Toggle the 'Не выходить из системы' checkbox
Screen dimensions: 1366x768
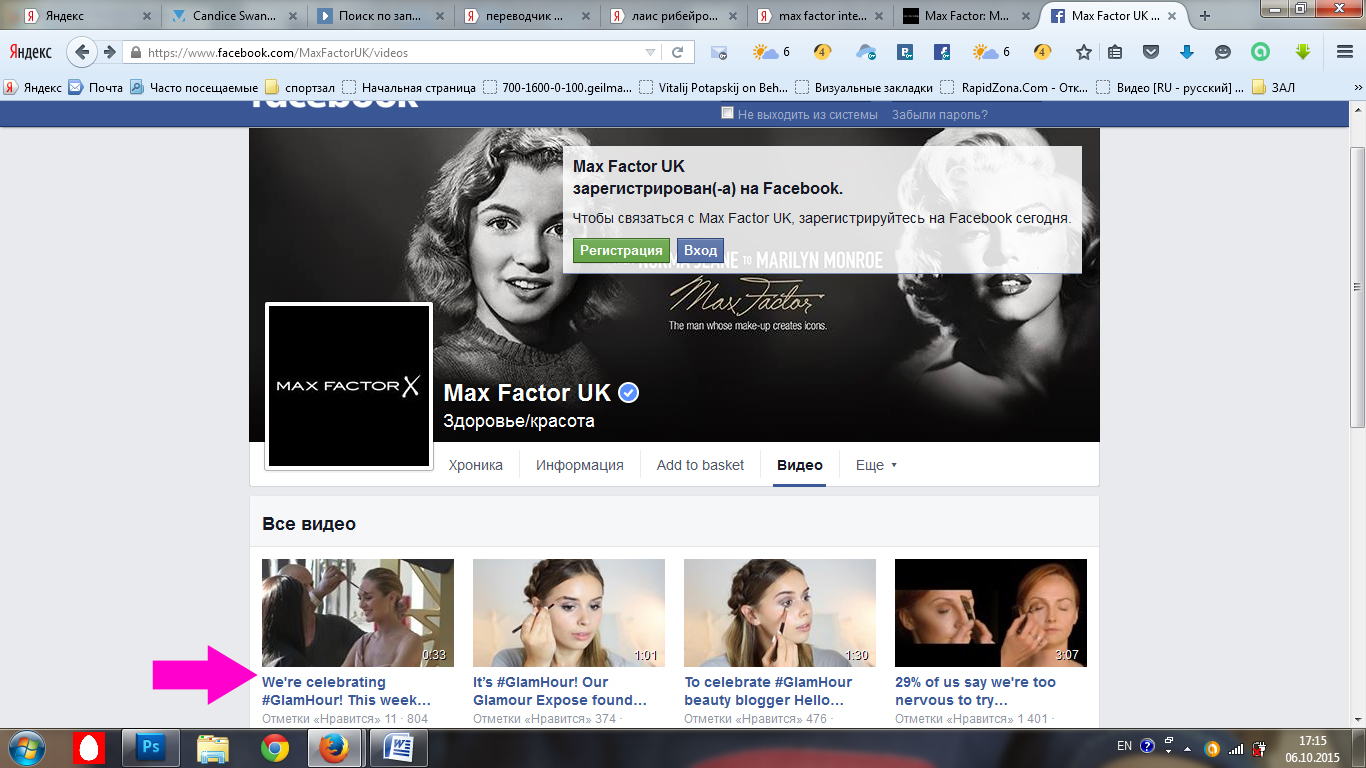[727, 113]
